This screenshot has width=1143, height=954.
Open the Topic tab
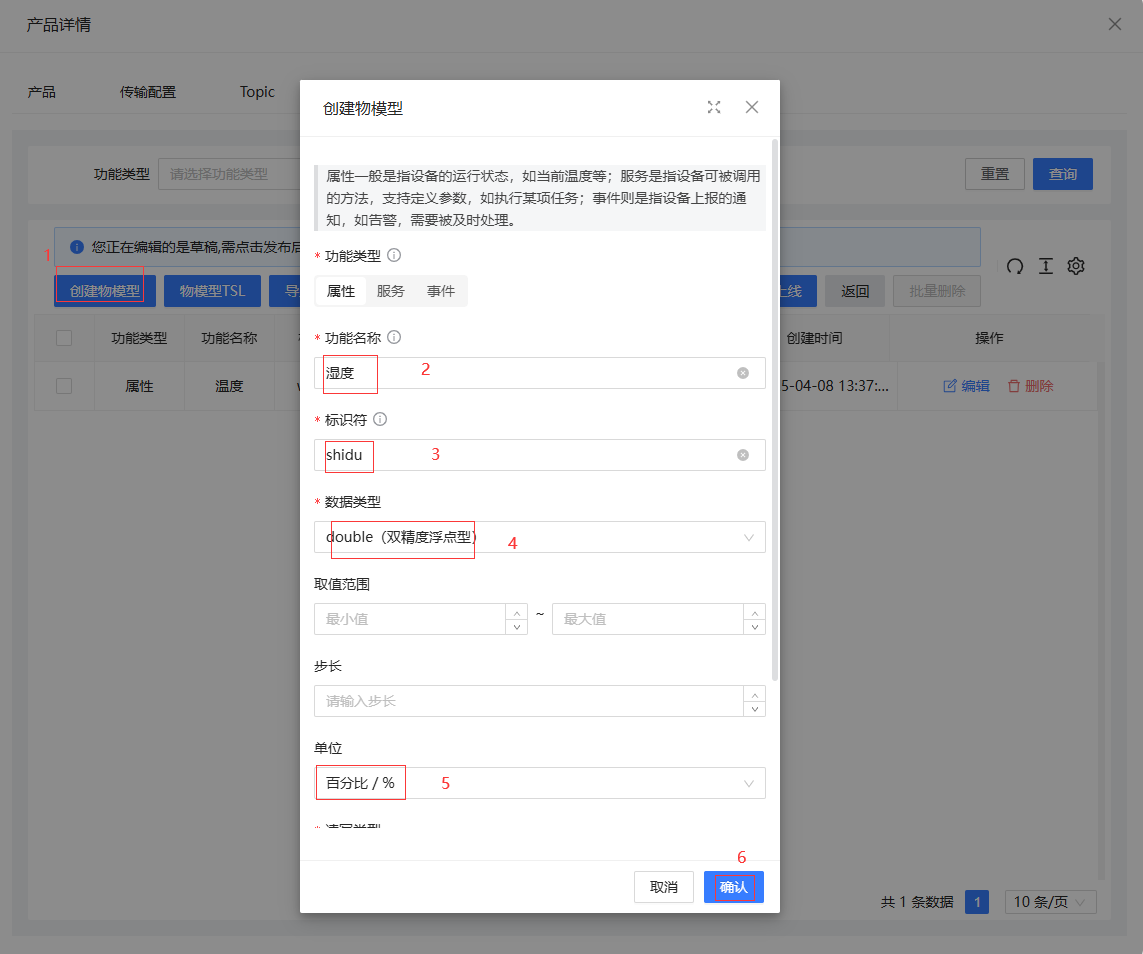click(x=257, y=92)
